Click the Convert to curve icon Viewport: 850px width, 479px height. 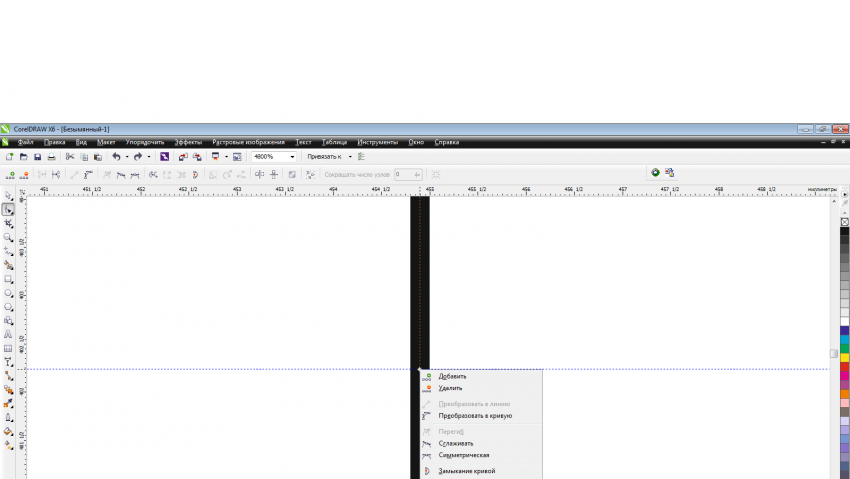88,174
